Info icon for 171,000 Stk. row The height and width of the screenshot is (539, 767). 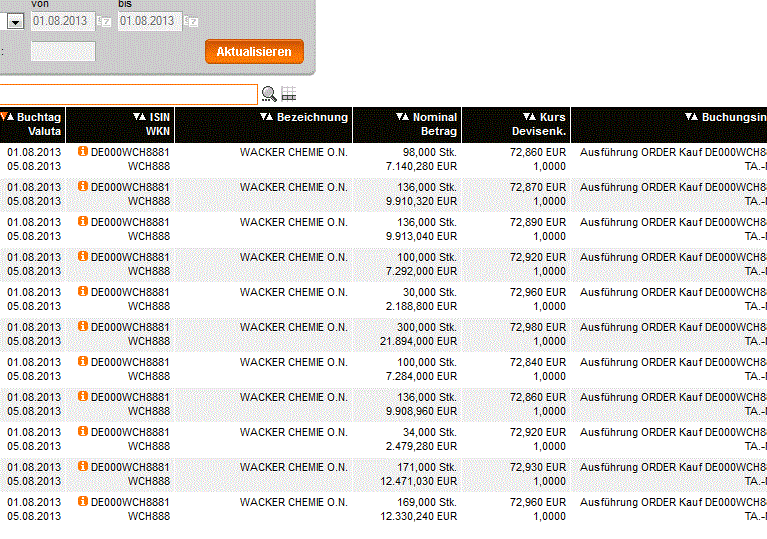[x=83, y=466]
